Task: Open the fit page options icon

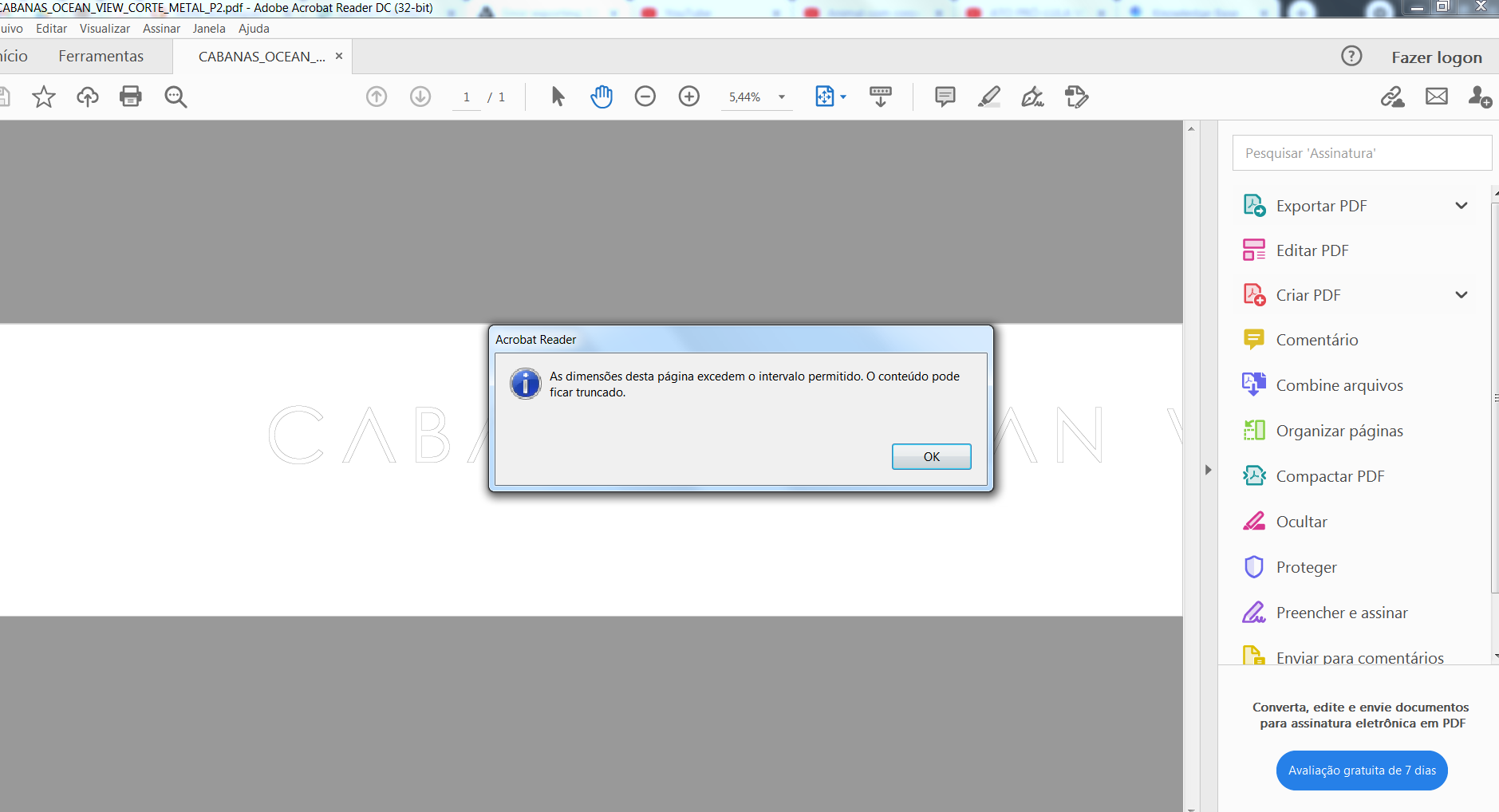Action: click(x=830, y=97)
